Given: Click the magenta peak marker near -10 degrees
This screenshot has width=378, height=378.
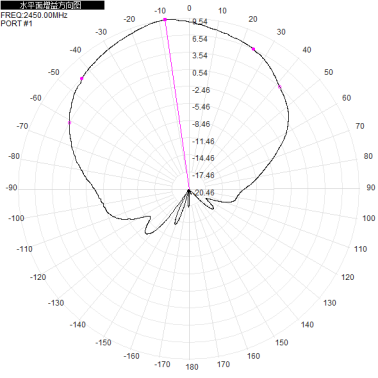Looking at the screenshot, I should coord(165,20).
